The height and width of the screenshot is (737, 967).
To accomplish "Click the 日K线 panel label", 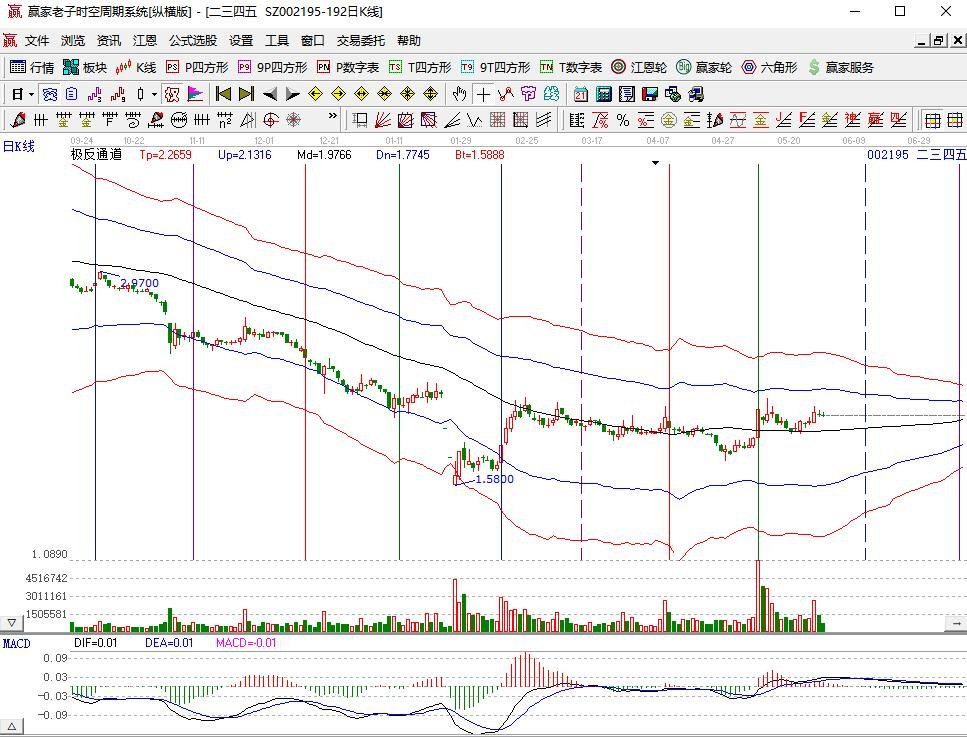I will pos(19,147).
